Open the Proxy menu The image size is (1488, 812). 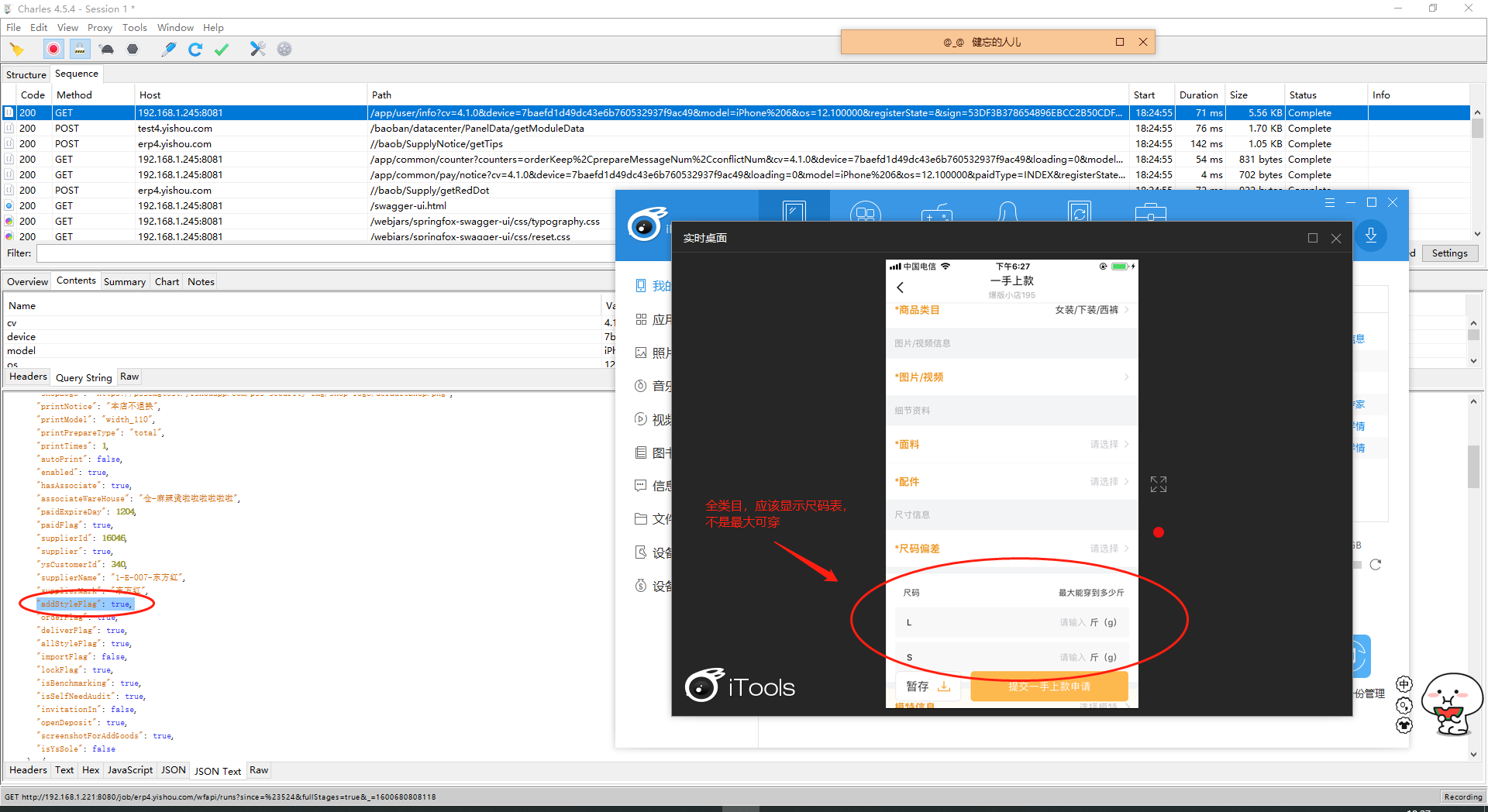coord(99,28)
